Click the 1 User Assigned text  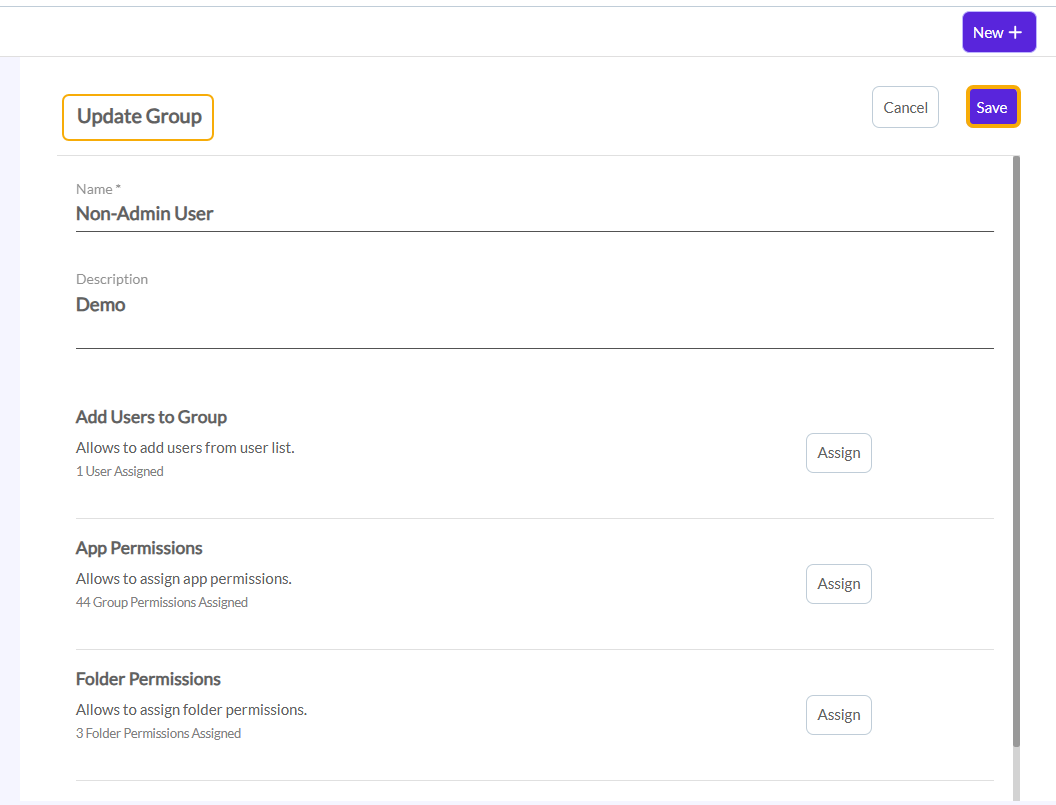[x=120, y=471]
